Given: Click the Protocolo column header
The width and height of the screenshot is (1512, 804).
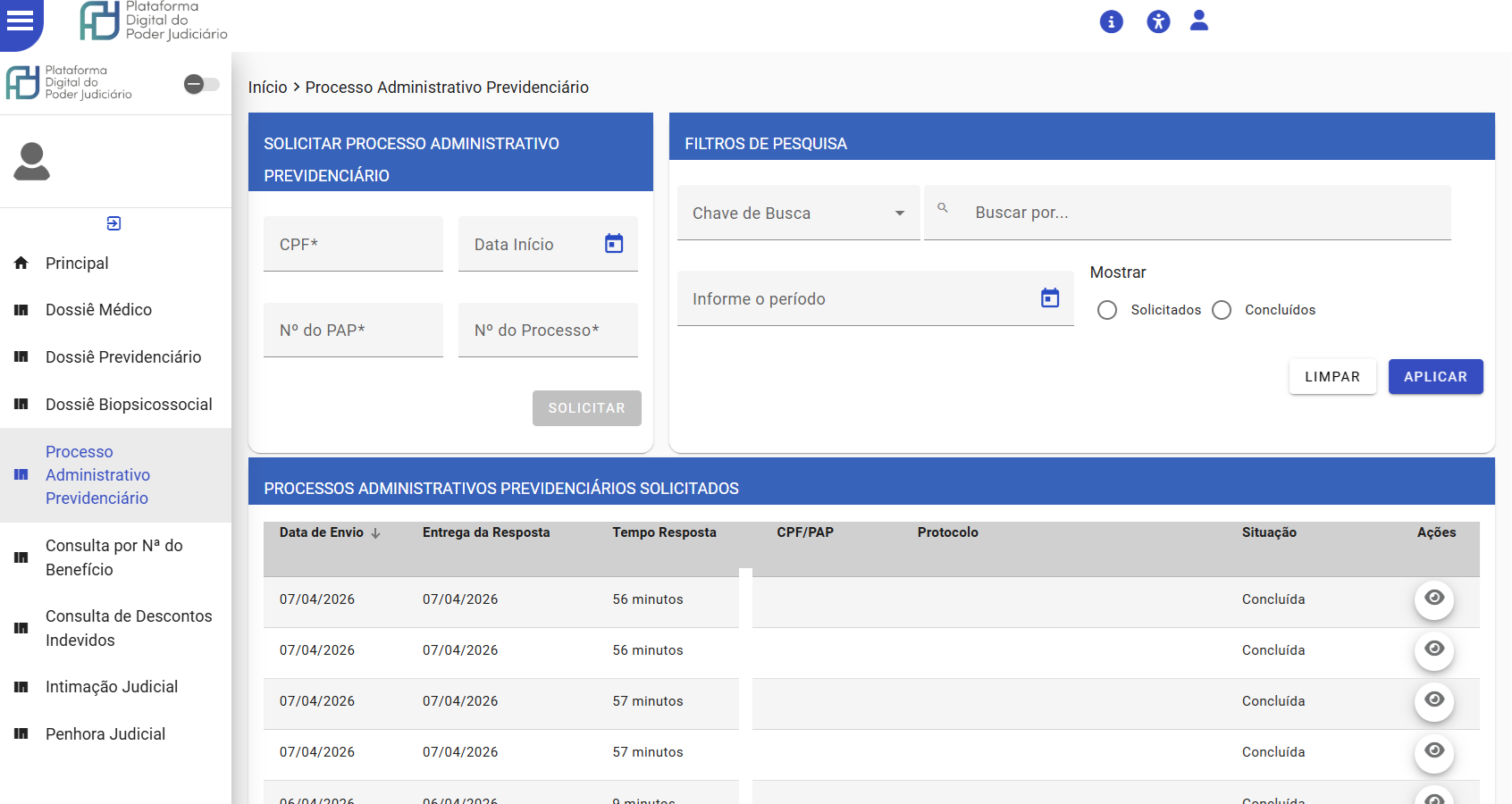Looking at the screenshot, I should (947, 532).
